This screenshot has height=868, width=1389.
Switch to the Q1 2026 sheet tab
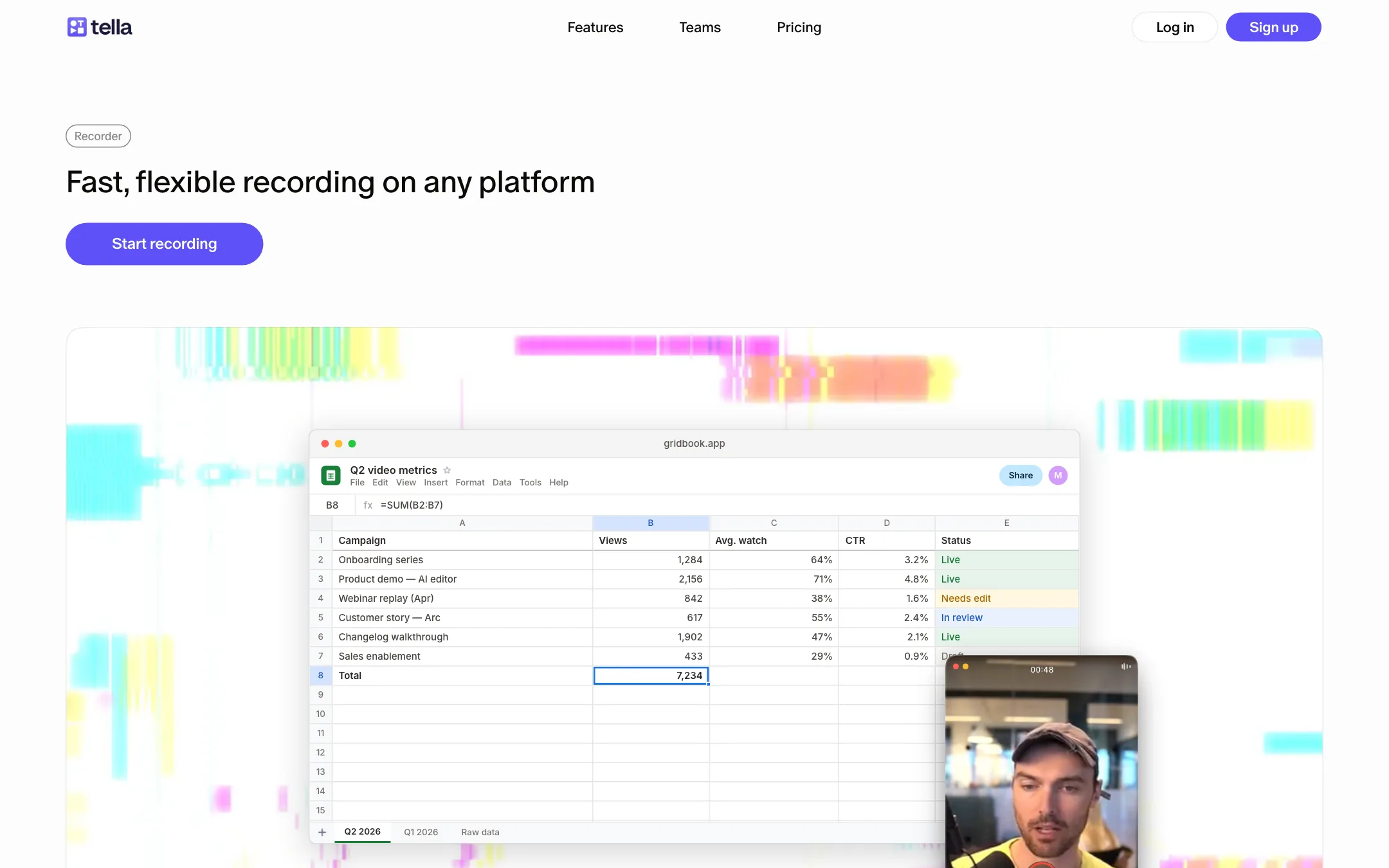coord(421,832)
